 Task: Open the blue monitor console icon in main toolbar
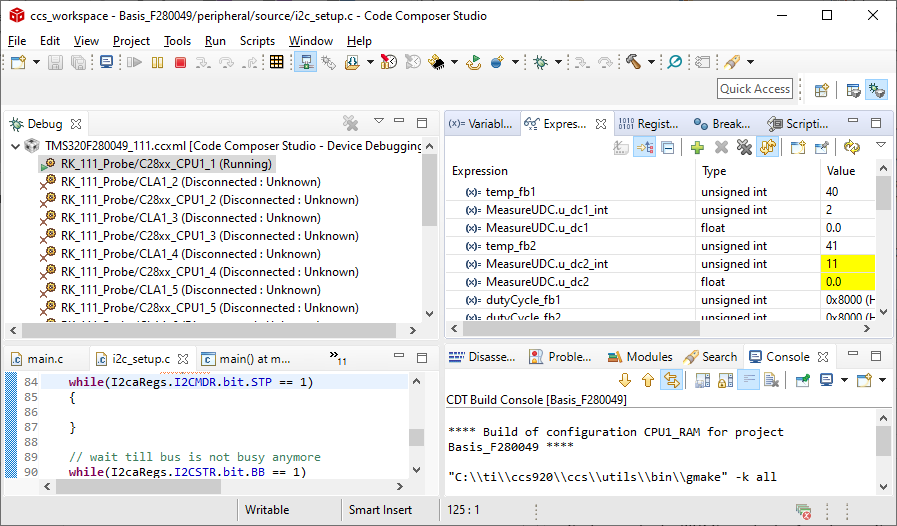pos(106,62)
